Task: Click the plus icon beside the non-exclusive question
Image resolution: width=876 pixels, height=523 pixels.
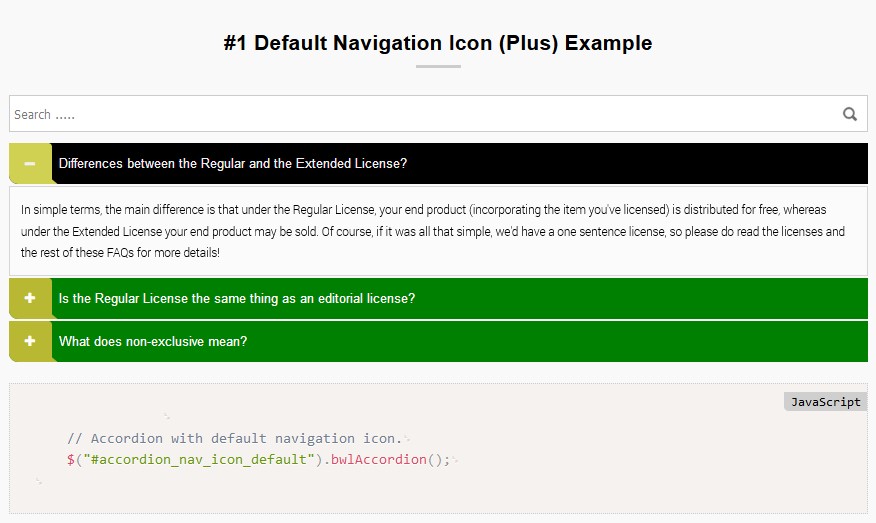Action: coord(30,341)
